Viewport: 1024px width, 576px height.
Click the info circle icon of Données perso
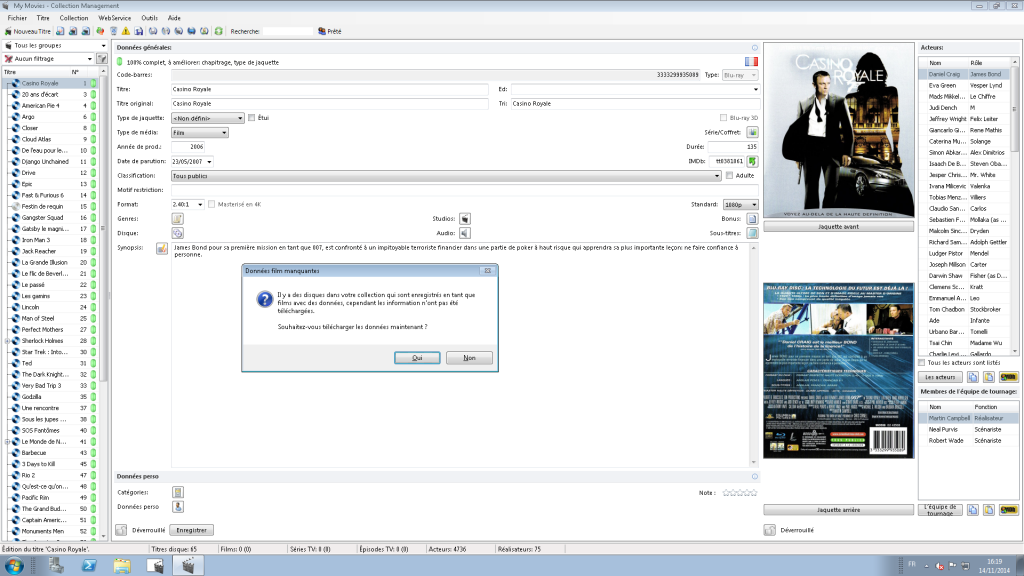(x=754, y=477)
